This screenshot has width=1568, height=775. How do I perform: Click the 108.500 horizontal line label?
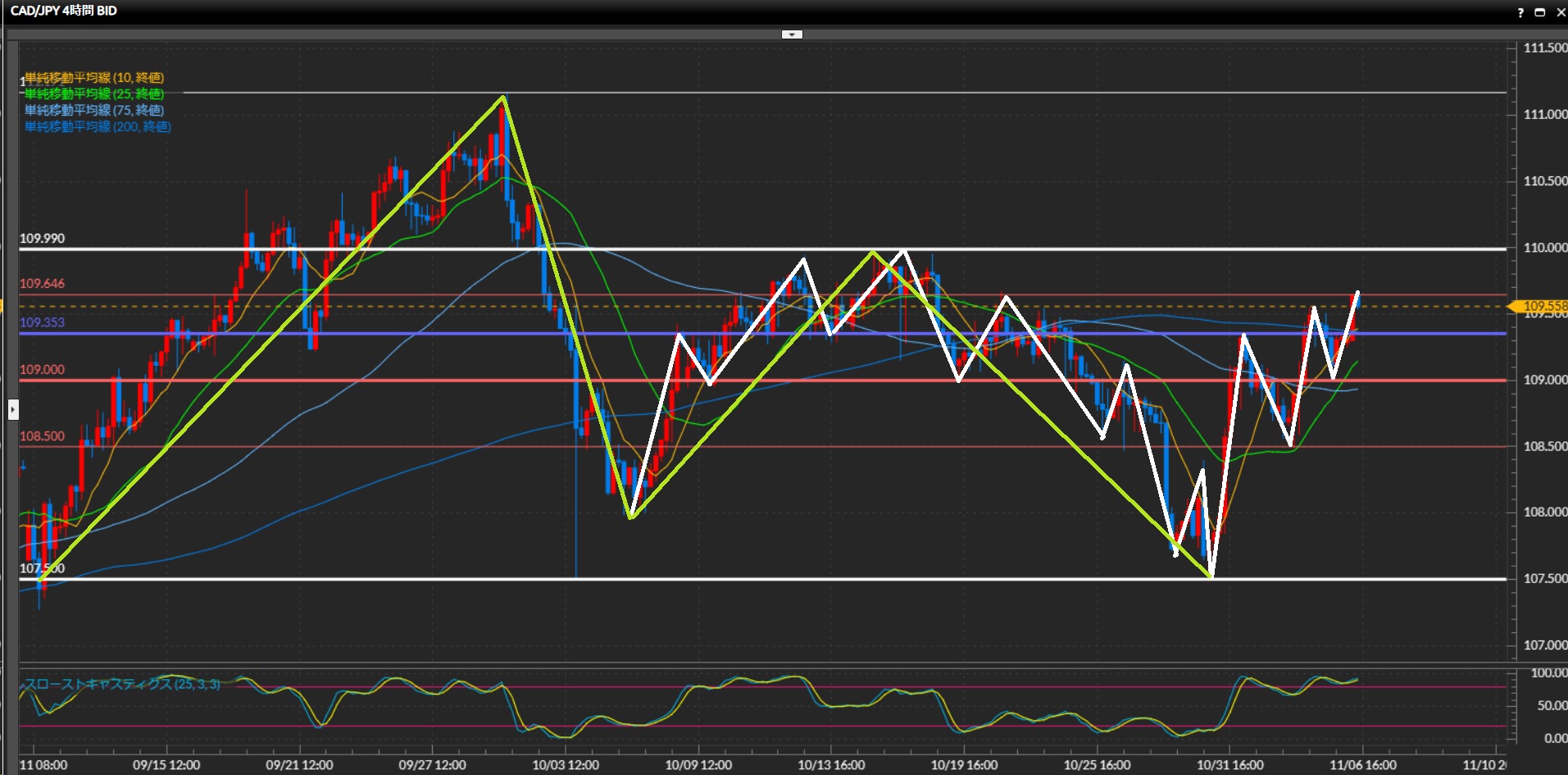click(42, 436)
